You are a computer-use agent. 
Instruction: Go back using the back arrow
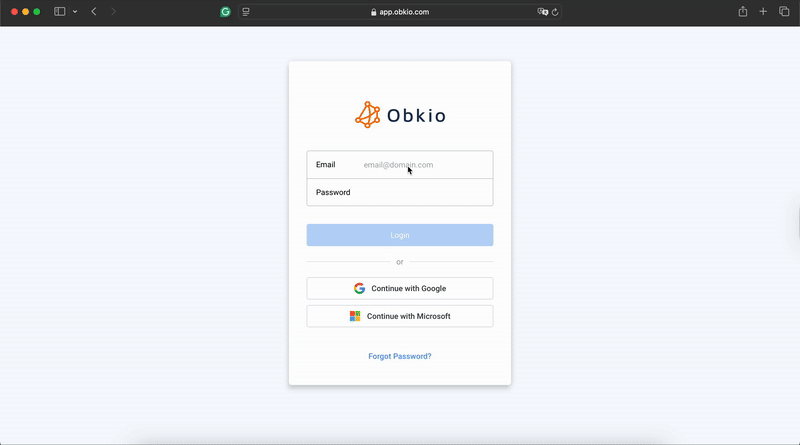(x=94, y=11)
